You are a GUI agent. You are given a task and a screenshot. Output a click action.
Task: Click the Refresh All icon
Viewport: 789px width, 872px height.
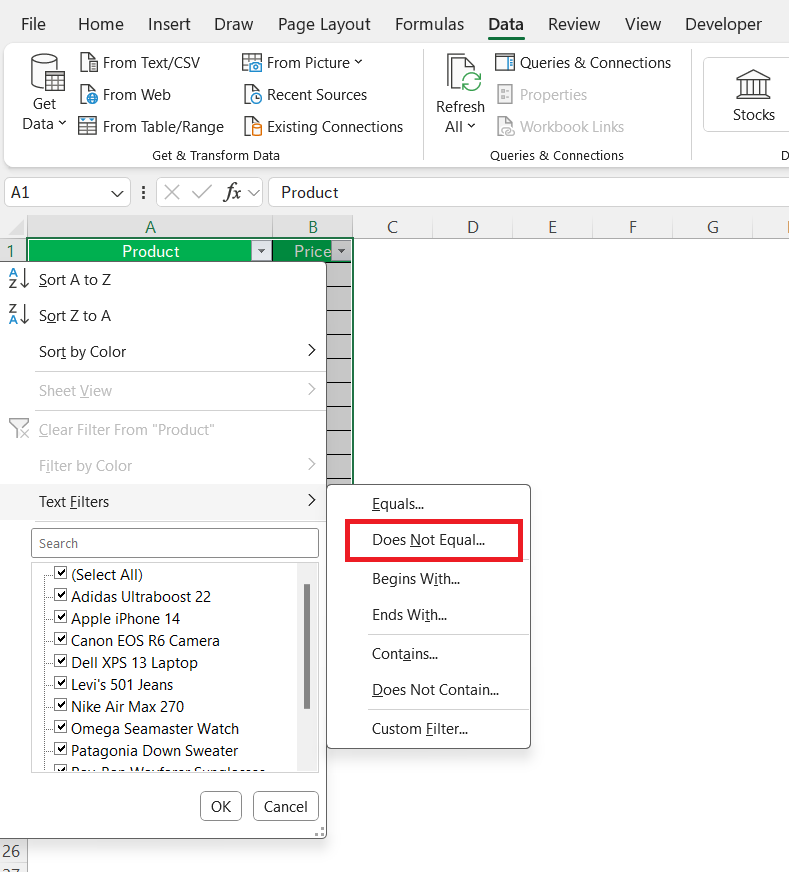pos(462,75)
